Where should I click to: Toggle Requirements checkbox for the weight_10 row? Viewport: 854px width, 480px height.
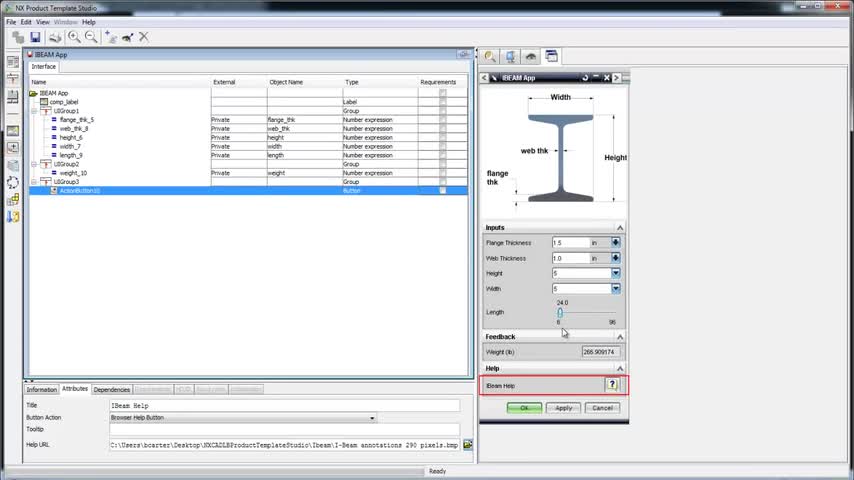[443, 173]
